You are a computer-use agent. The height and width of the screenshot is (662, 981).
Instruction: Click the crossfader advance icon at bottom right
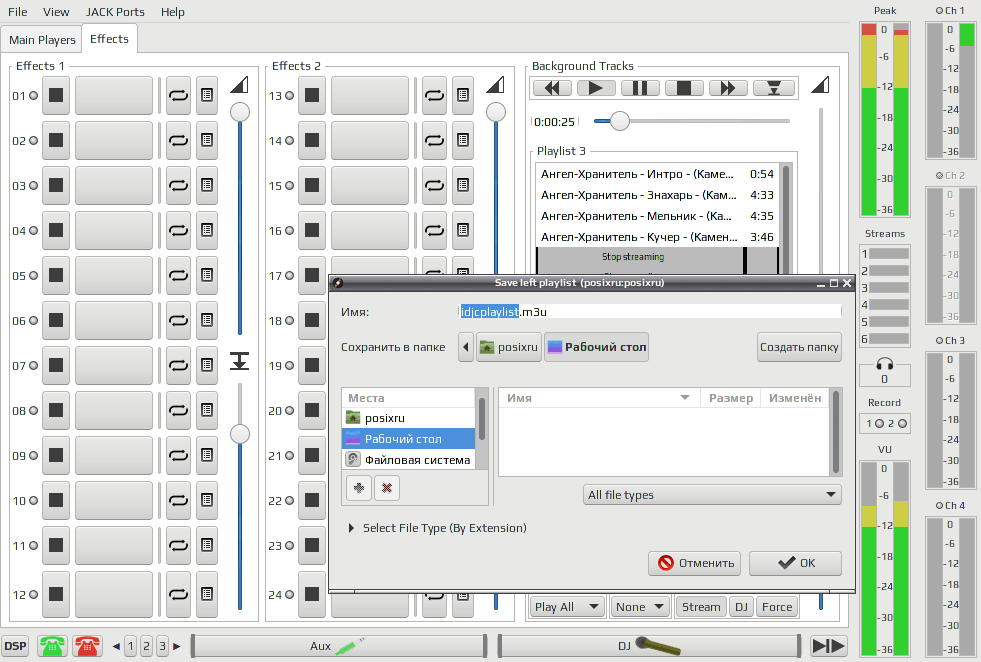click(x=828, y=646)
